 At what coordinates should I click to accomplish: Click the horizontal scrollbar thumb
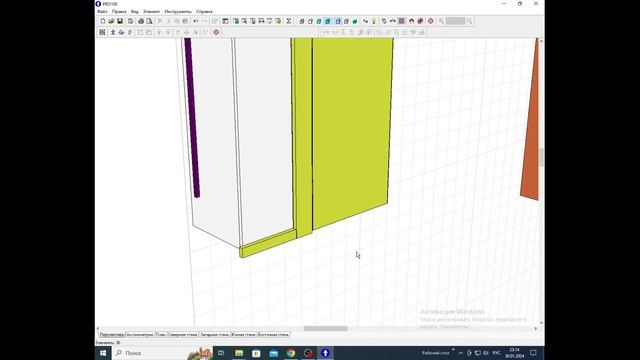click(x=325, y=329)
